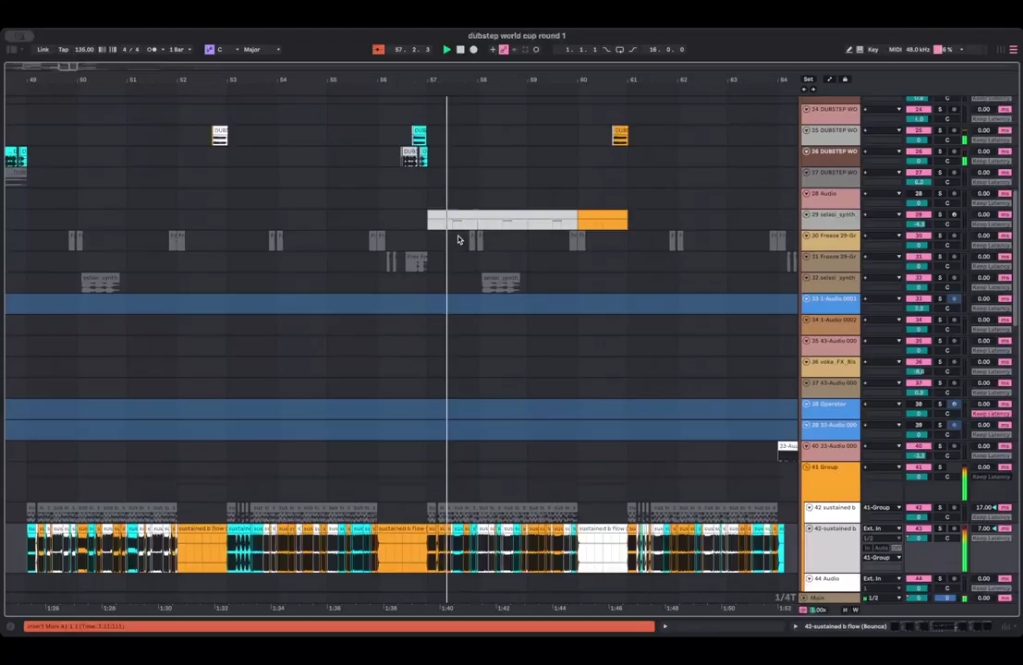Click the Session Record circle button
Screen dimensions: 1023x665
tap(536, 50)
